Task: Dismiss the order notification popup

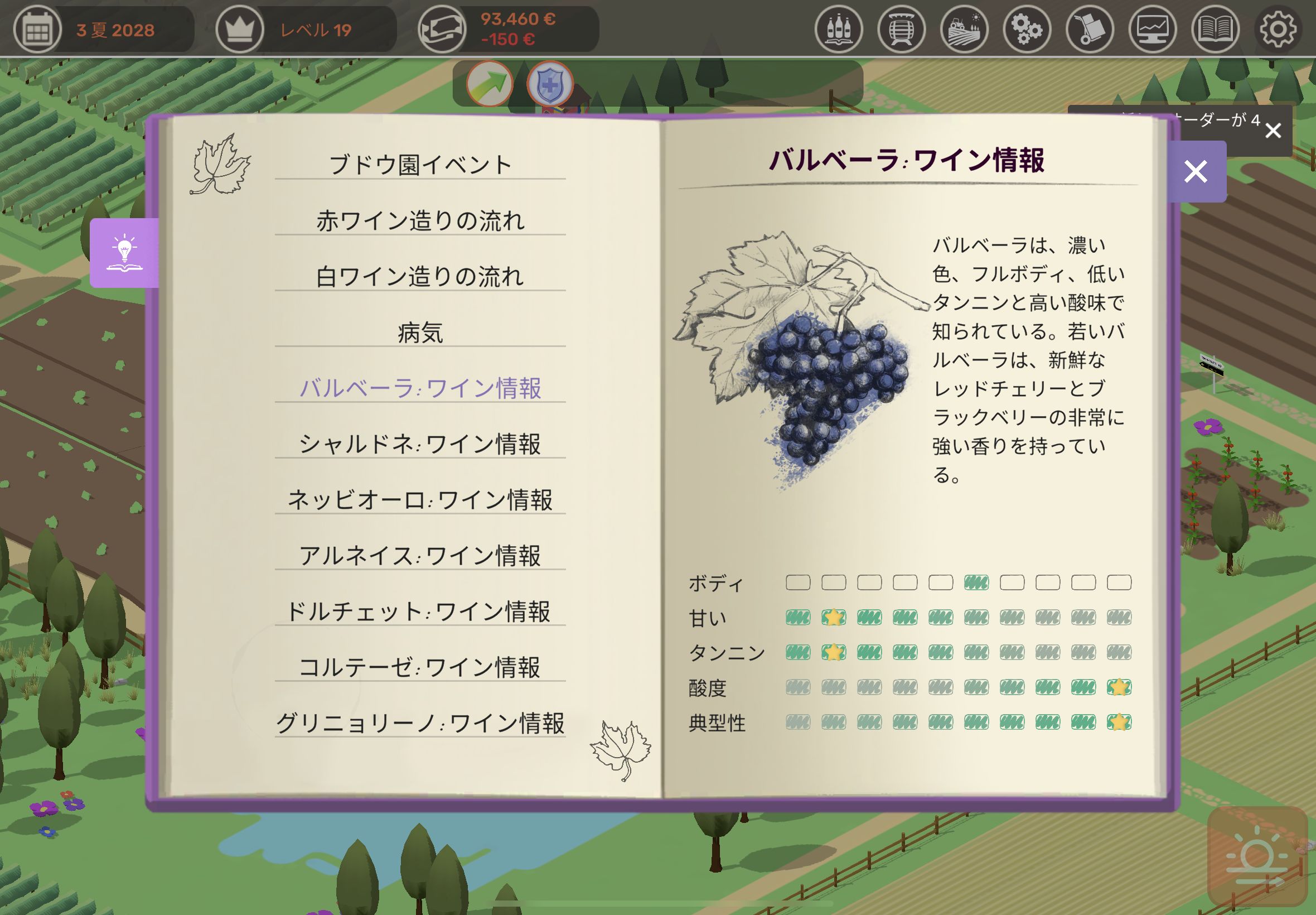Action: point(1273,131)
